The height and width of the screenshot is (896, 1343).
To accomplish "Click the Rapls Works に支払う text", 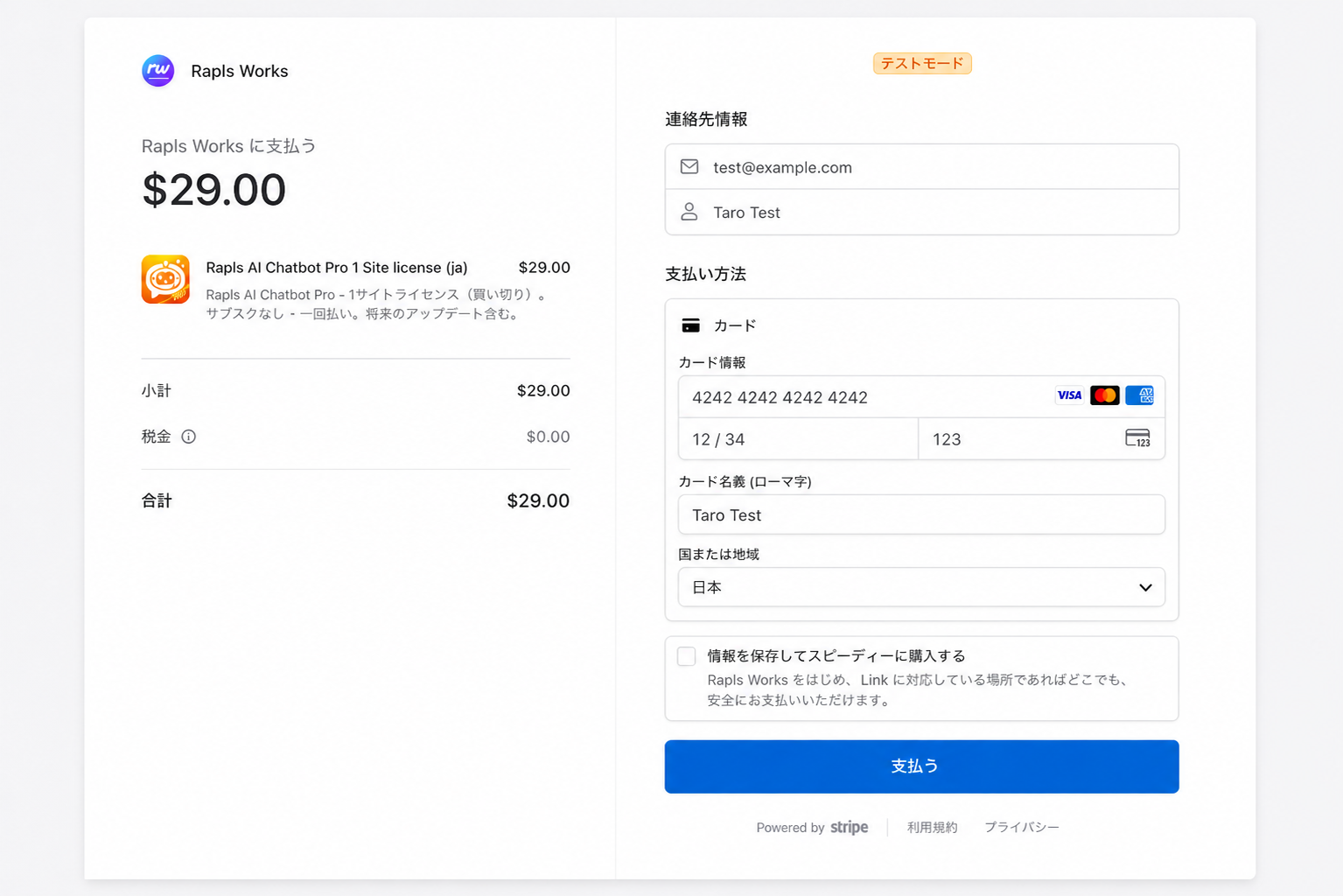I will [229, 146].
